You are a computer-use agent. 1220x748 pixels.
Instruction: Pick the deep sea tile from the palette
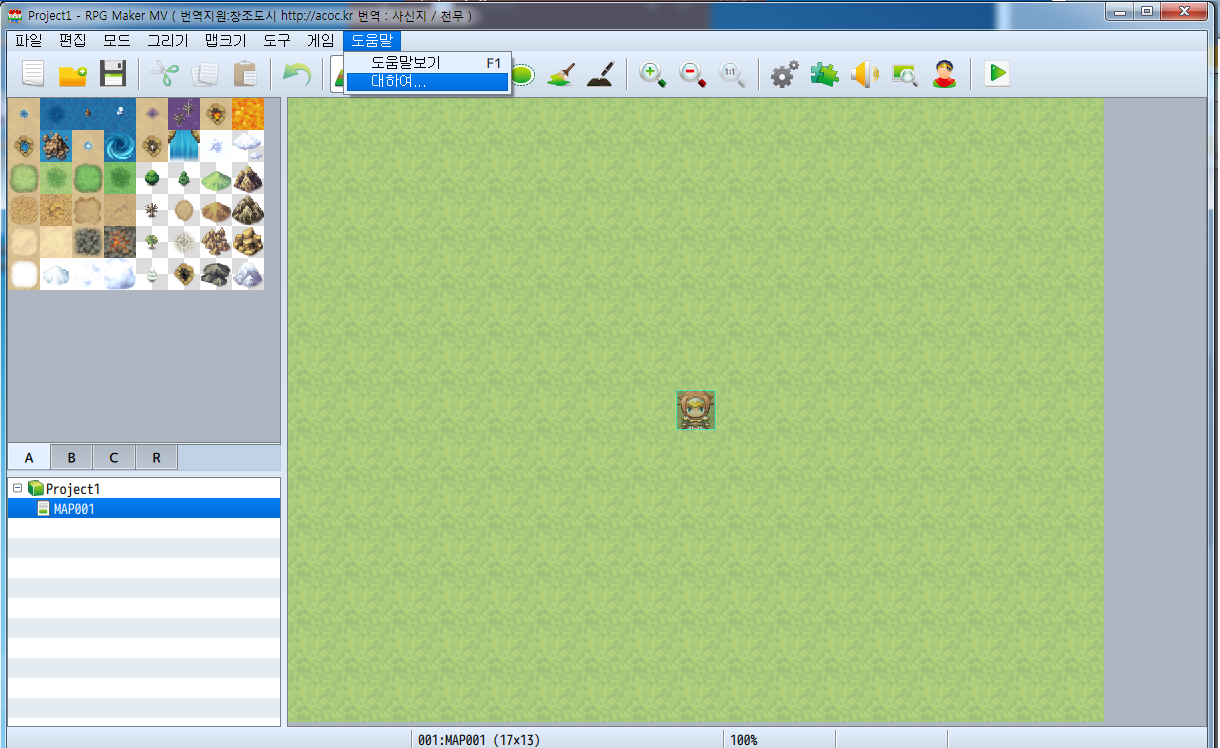pyautogui.click(x=56, y=114)
